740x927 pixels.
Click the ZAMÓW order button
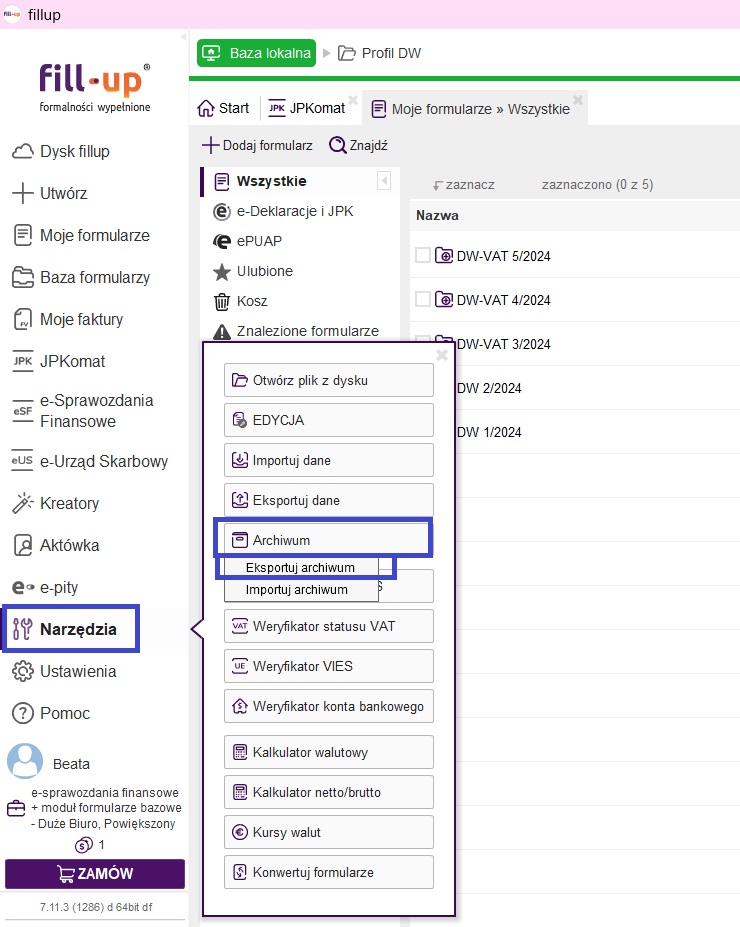pos(95,873)
